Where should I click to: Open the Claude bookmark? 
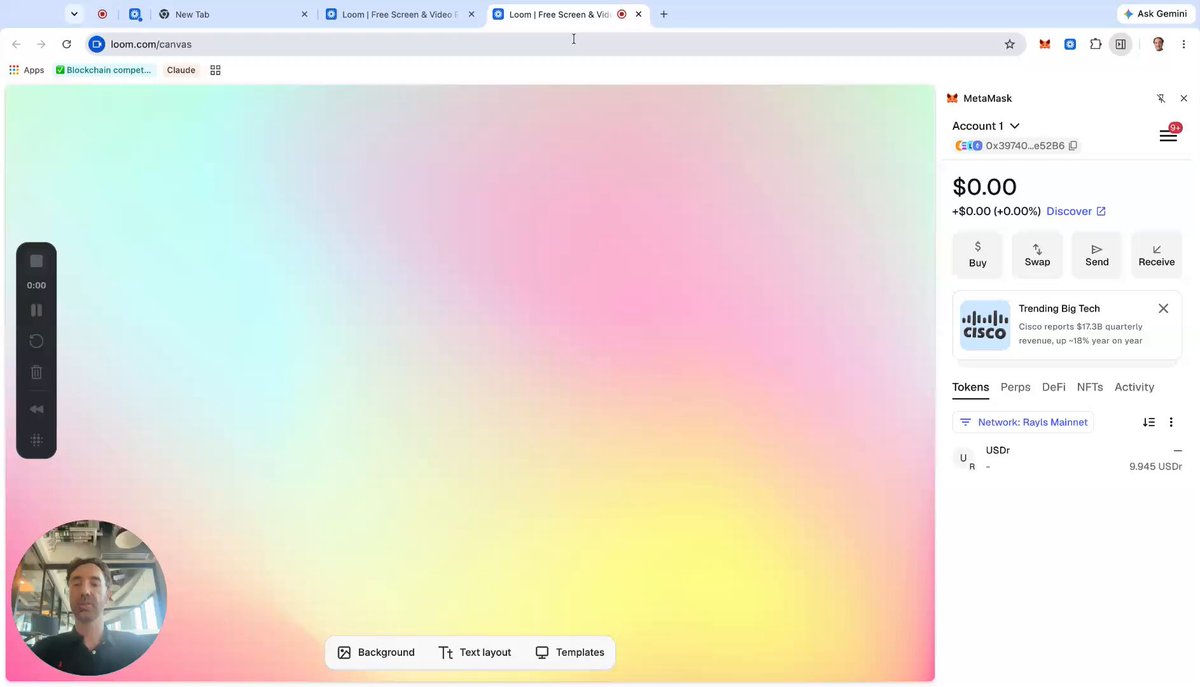point(181,70)
